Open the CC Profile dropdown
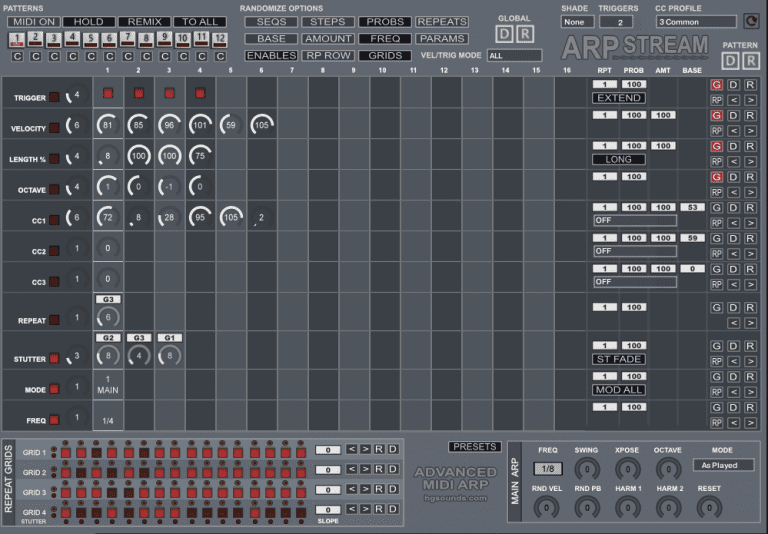 point(694,22)
